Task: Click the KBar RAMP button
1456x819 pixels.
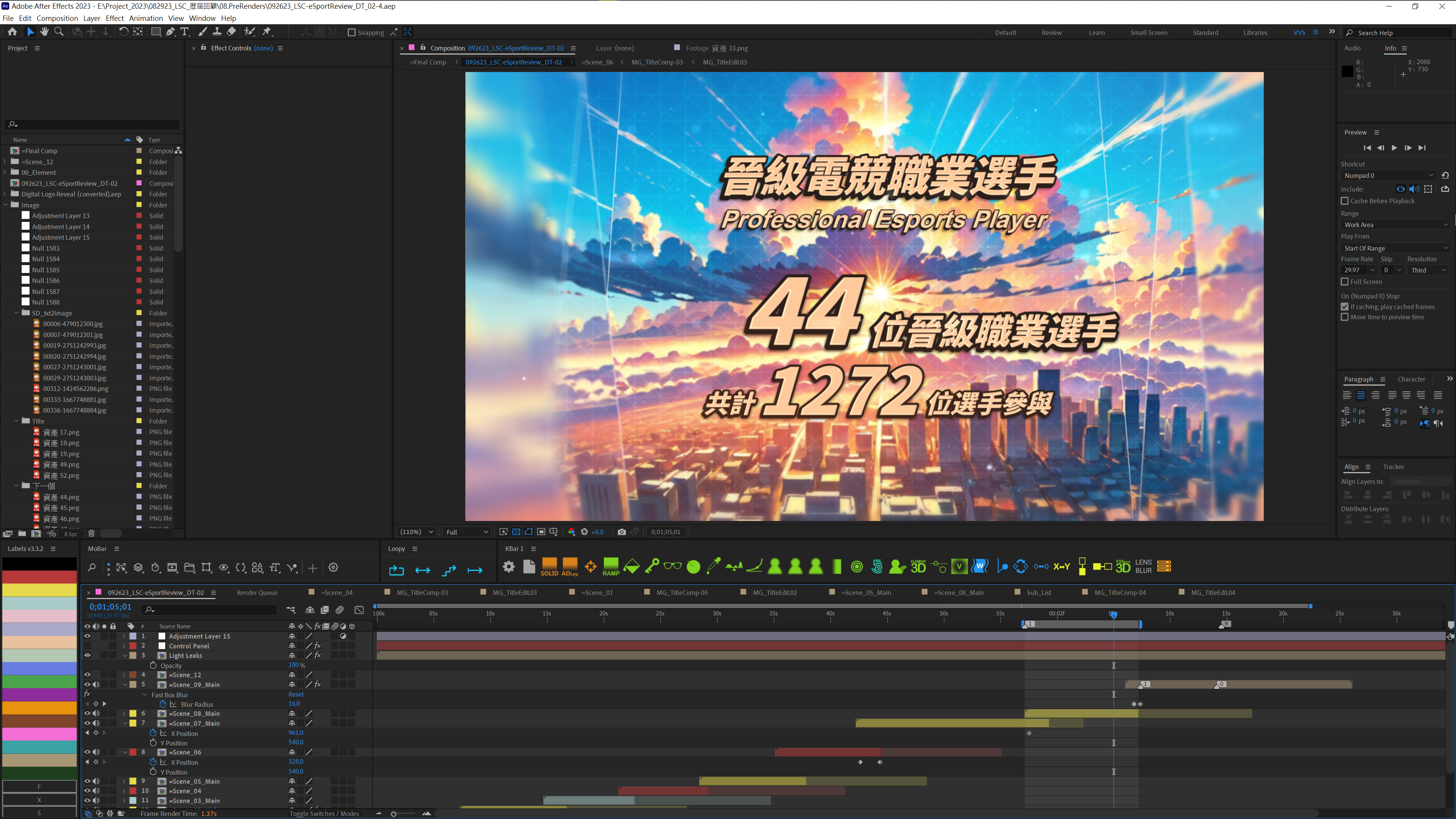Action: pyautogui.click(x=610, y=567)
